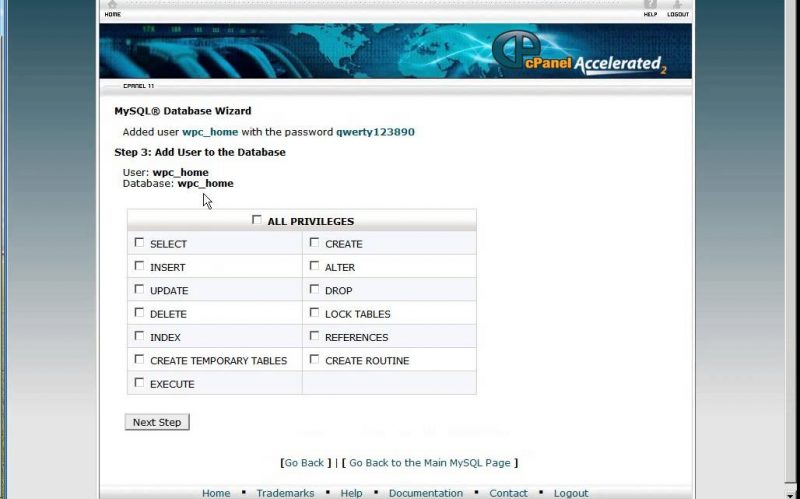
Task: Click the Go Back link
Action: click(x=304, y=463)
